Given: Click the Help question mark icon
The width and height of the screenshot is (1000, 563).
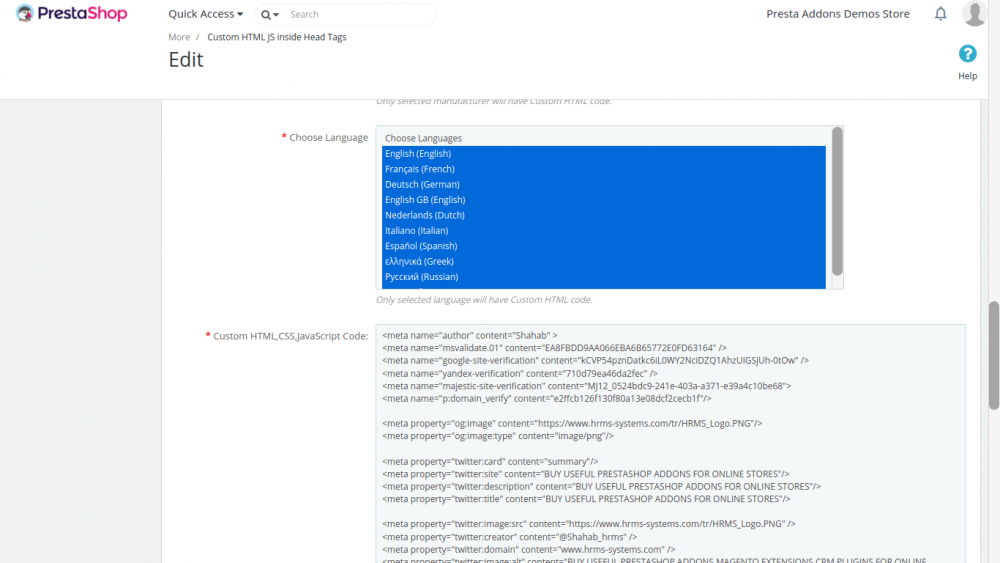Looking at the screenshot, I should (x=967, y=54).
